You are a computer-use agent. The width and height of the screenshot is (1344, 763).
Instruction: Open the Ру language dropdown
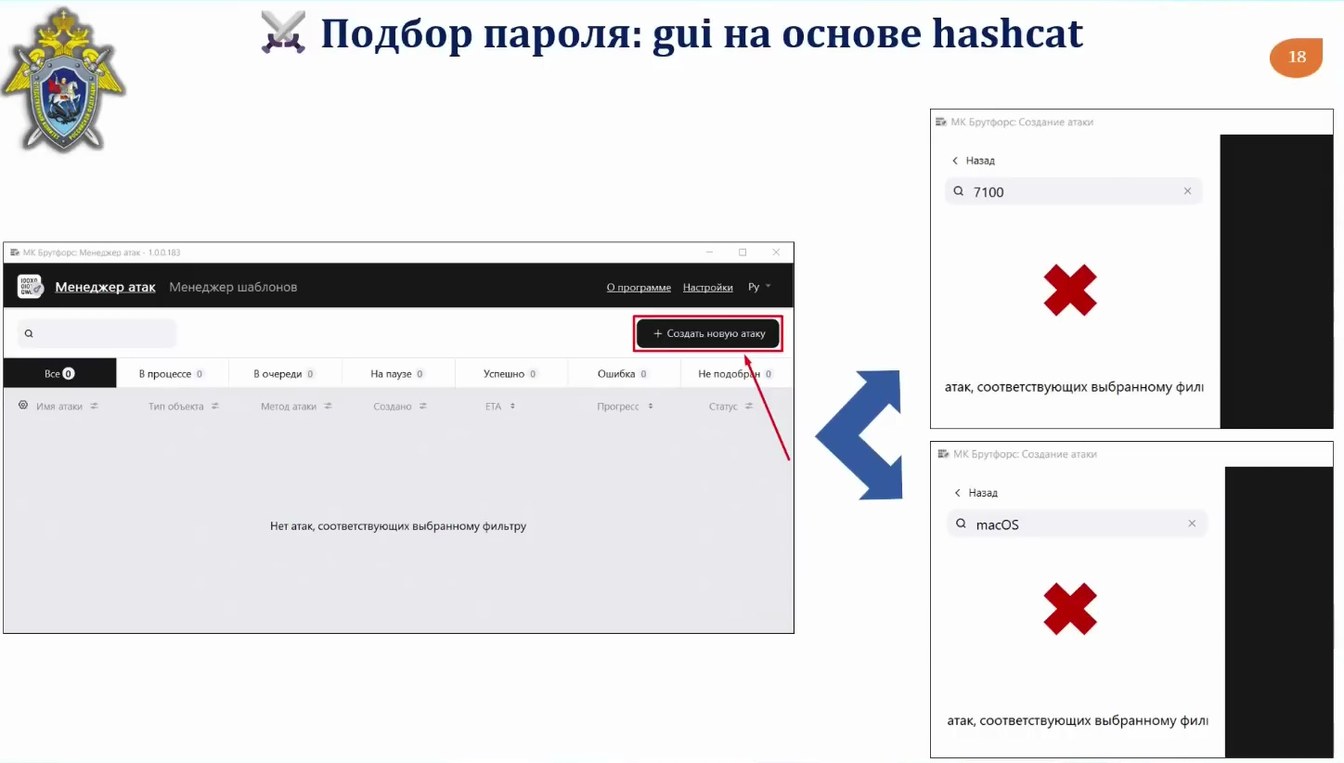pos(760,287)
